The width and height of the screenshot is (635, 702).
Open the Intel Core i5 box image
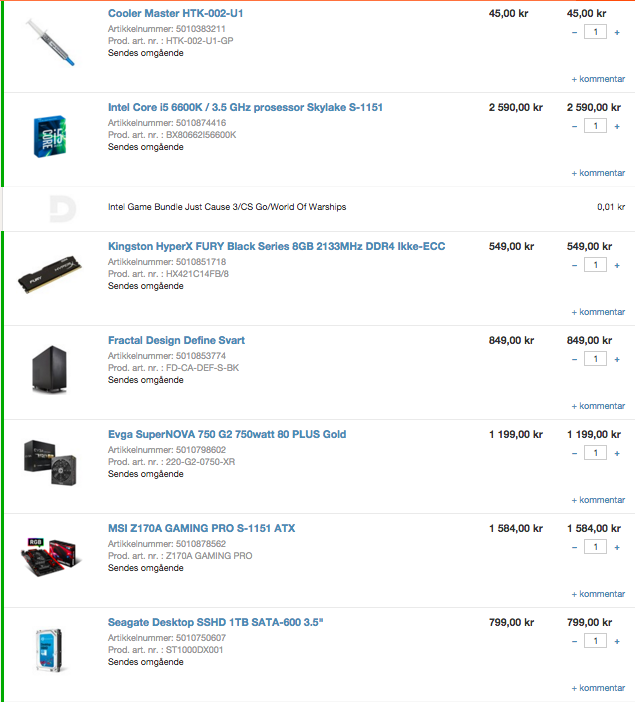50,137
